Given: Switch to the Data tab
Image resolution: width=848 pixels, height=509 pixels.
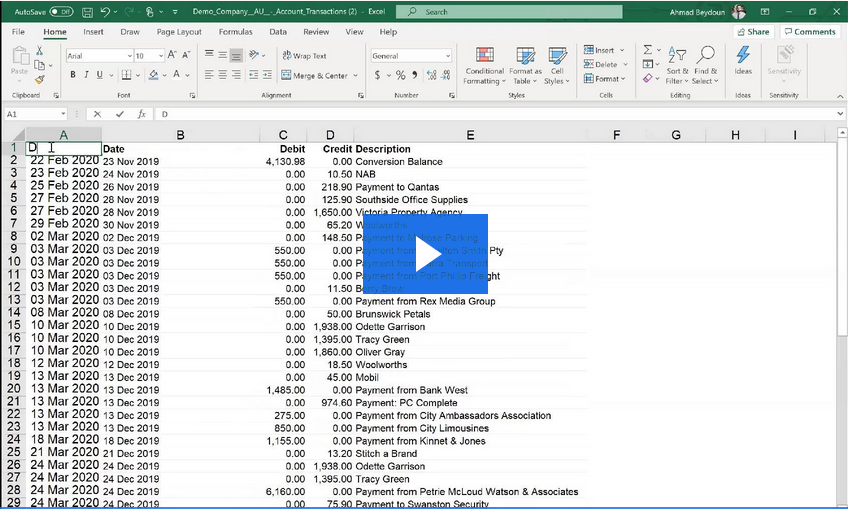Looking at the screenshot, I should click(278, 32).
